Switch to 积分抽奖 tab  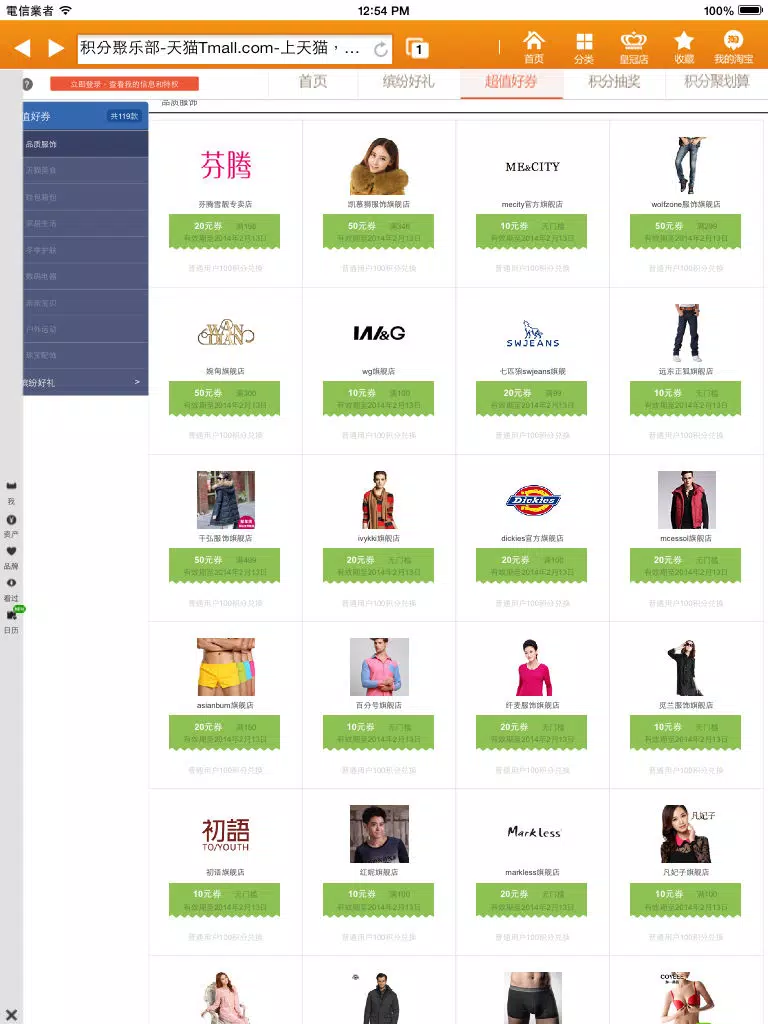click(614, 82)
